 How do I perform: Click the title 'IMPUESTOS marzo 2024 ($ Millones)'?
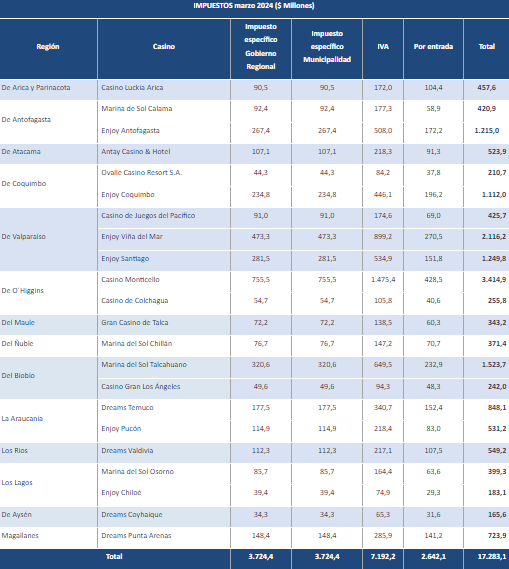coord(254,5)
